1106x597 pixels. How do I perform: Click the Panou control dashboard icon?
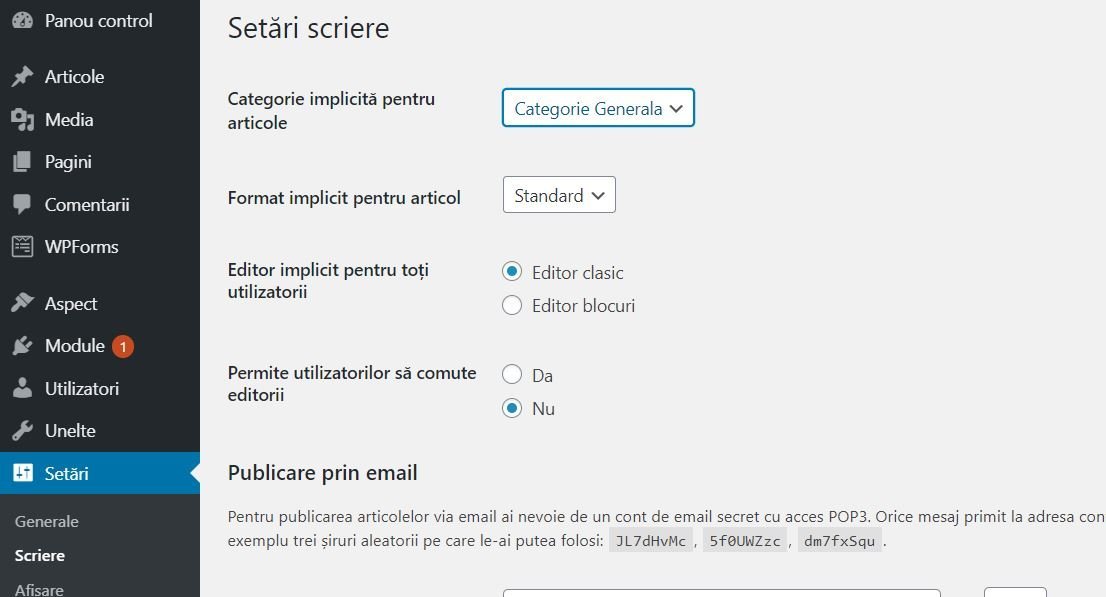pyautogui.click(x=22, y=21)
